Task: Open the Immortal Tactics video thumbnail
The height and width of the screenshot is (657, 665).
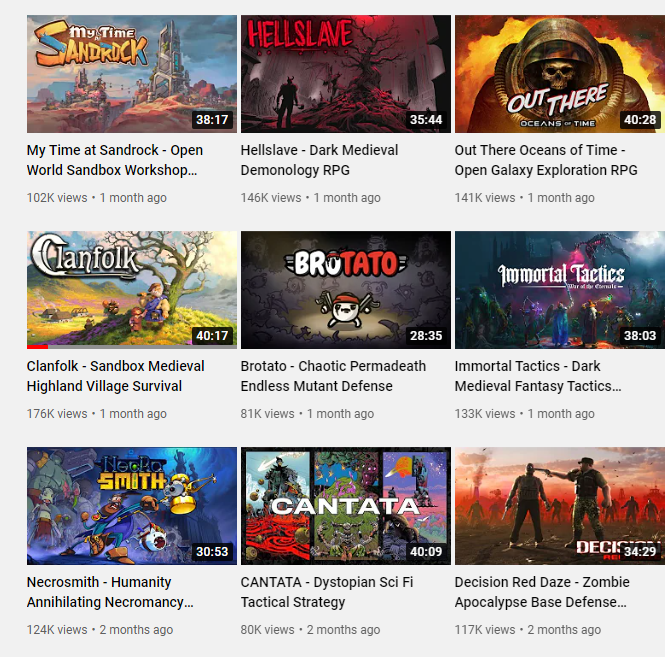Action: click(x=560, y=290)
